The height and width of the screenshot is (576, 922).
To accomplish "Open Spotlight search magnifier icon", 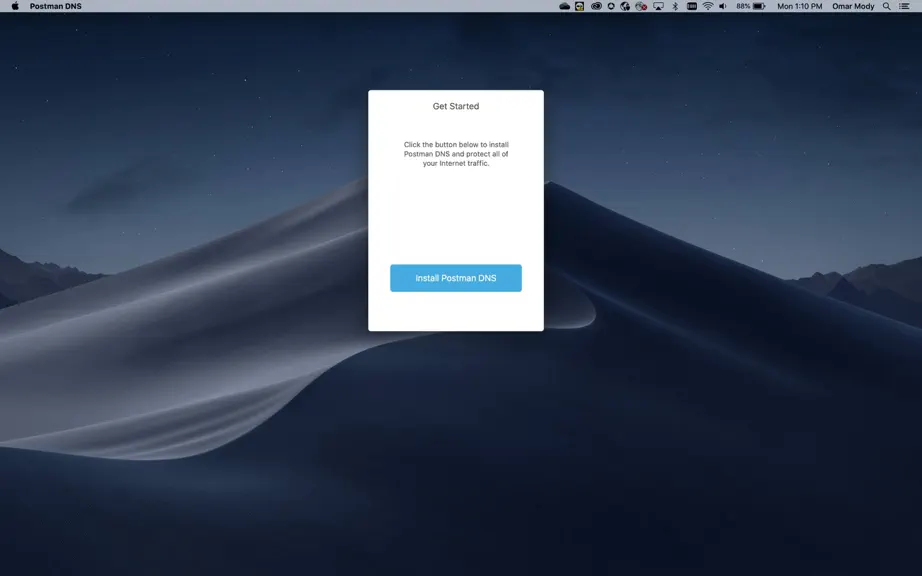I will (887, 6).
